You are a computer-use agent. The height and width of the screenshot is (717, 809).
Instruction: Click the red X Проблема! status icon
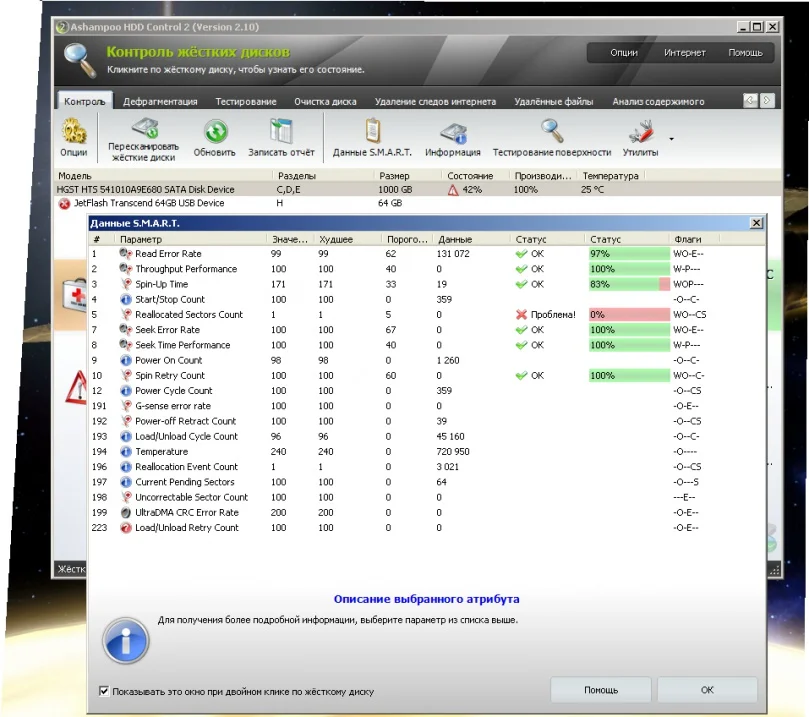(522, 315)
